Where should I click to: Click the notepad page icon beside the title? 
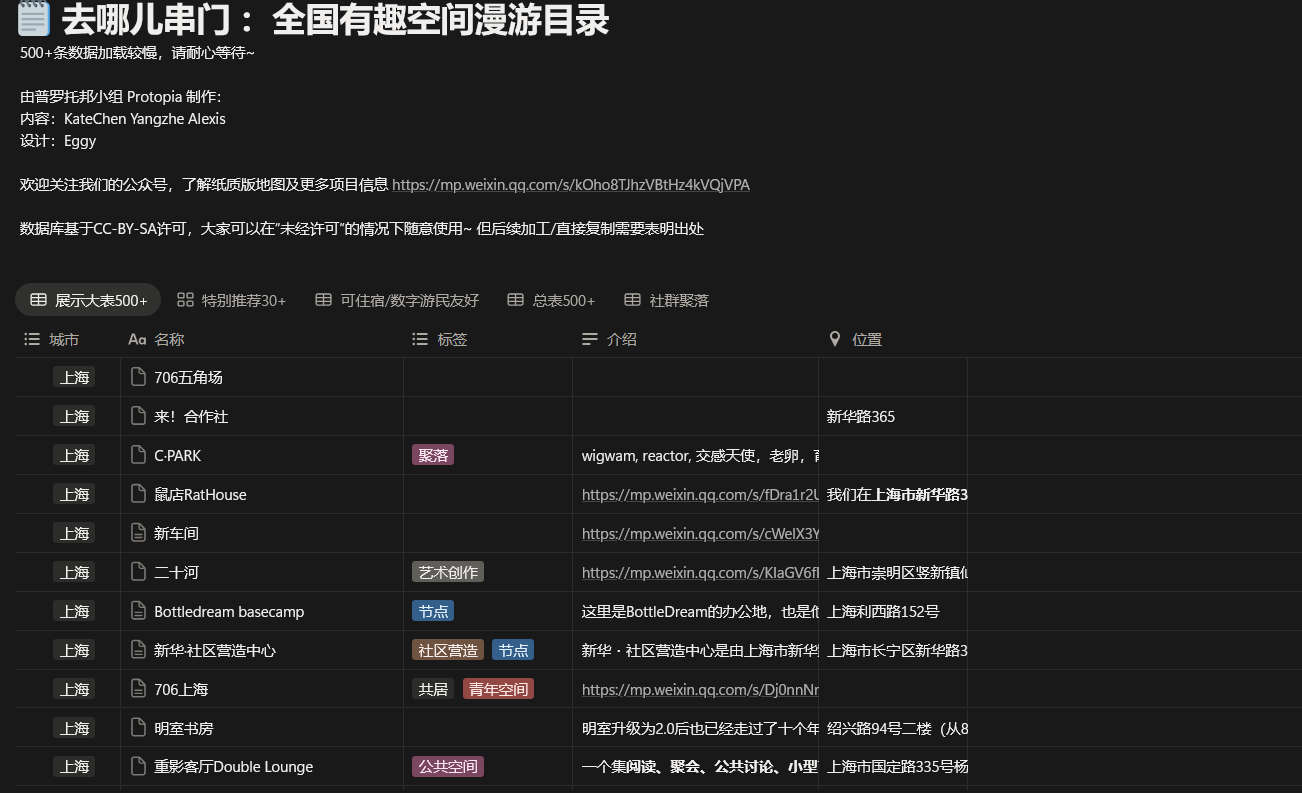[34, 18]
